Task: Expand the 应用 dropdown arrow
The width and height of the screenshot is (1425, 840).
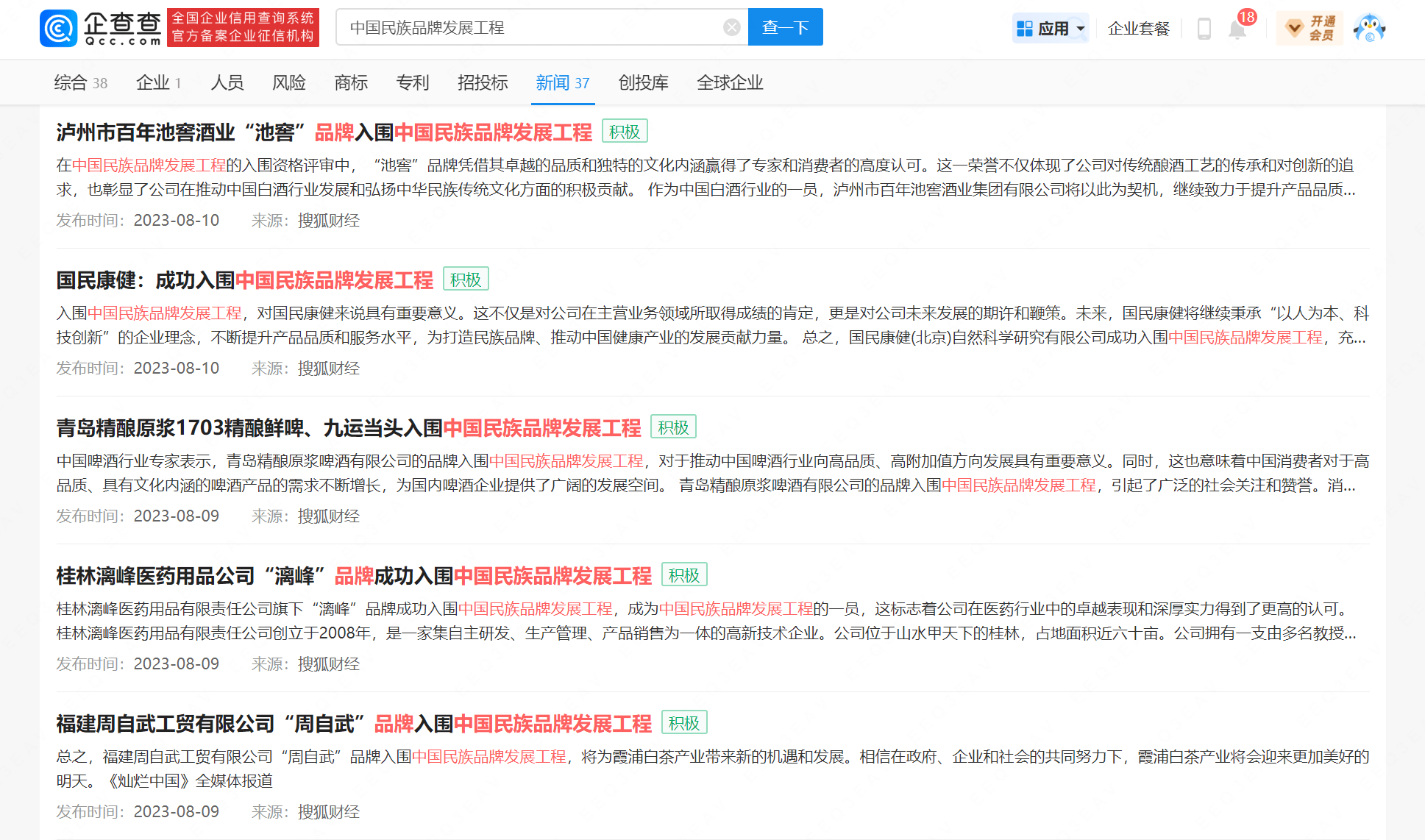Action: [x=1081, y=29]
